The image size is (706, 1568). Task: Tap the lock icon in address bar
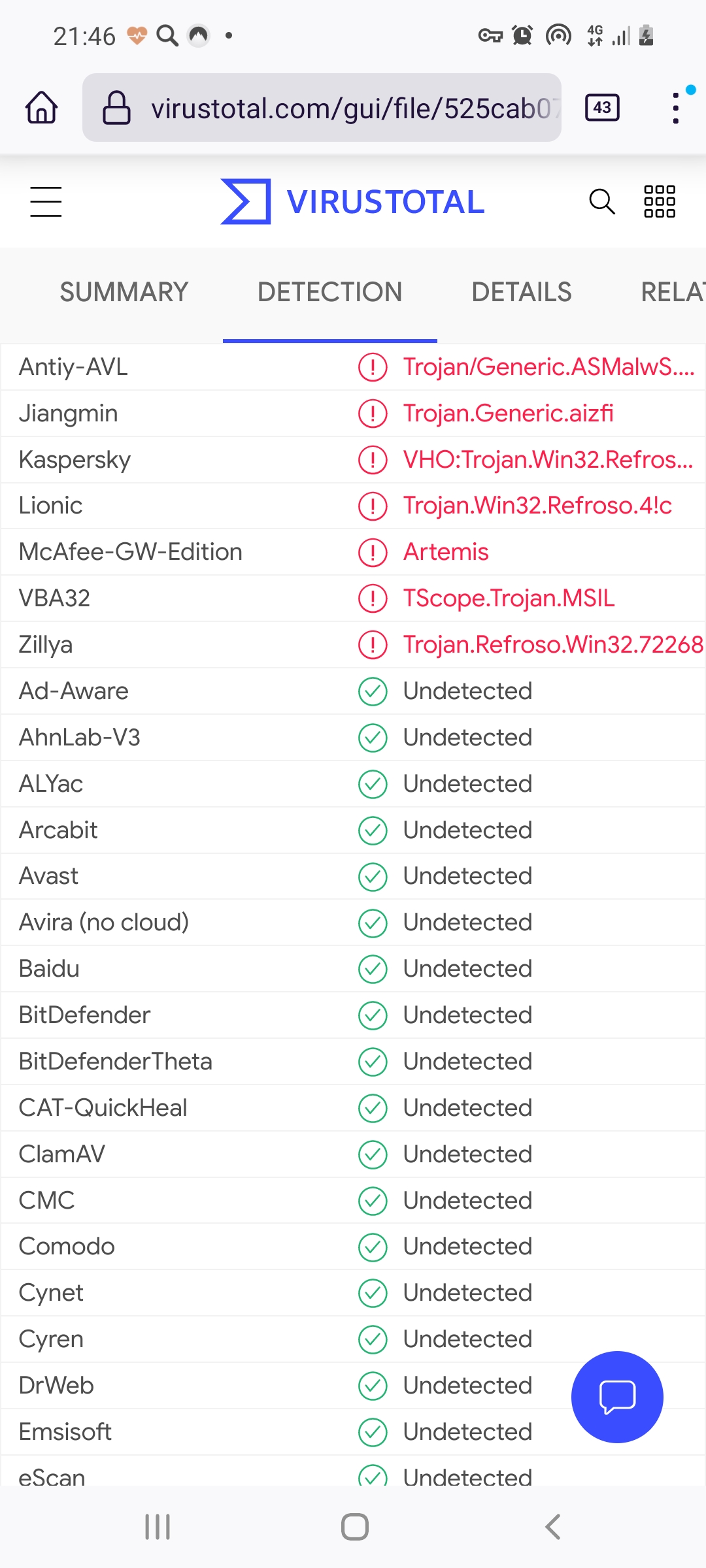(117, 108)
